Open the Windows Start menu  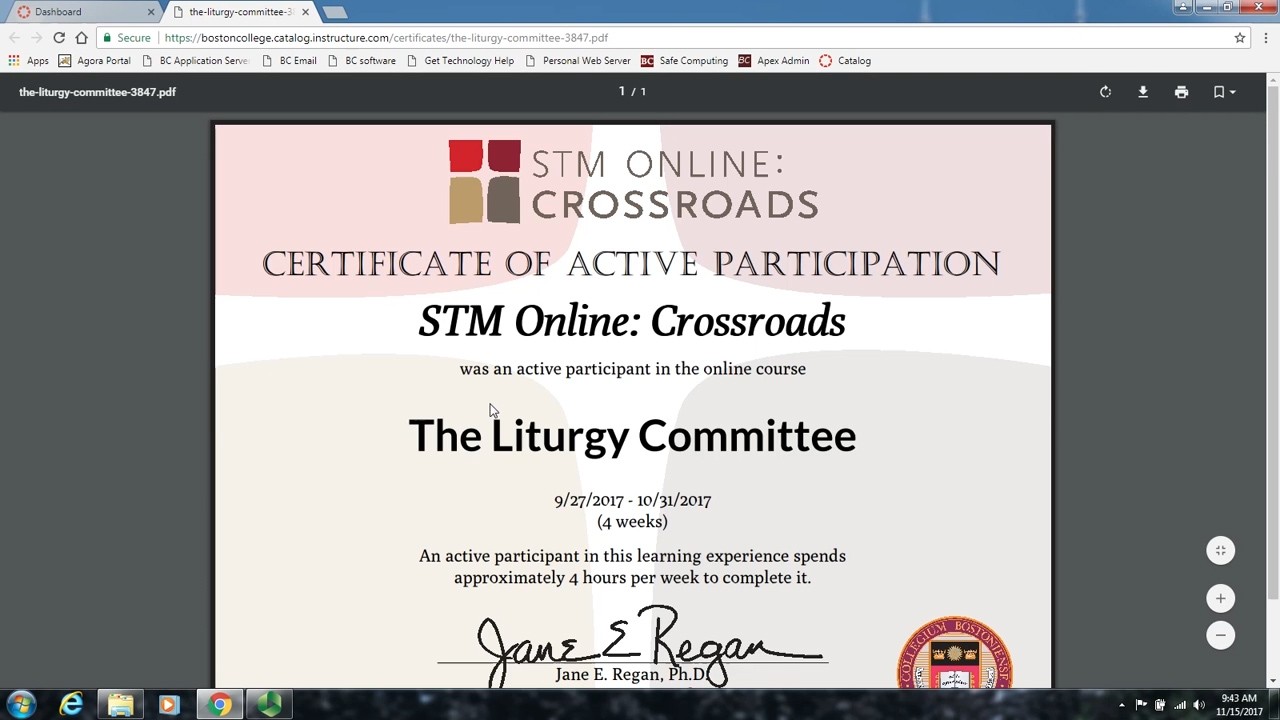(x=22, y=704)
